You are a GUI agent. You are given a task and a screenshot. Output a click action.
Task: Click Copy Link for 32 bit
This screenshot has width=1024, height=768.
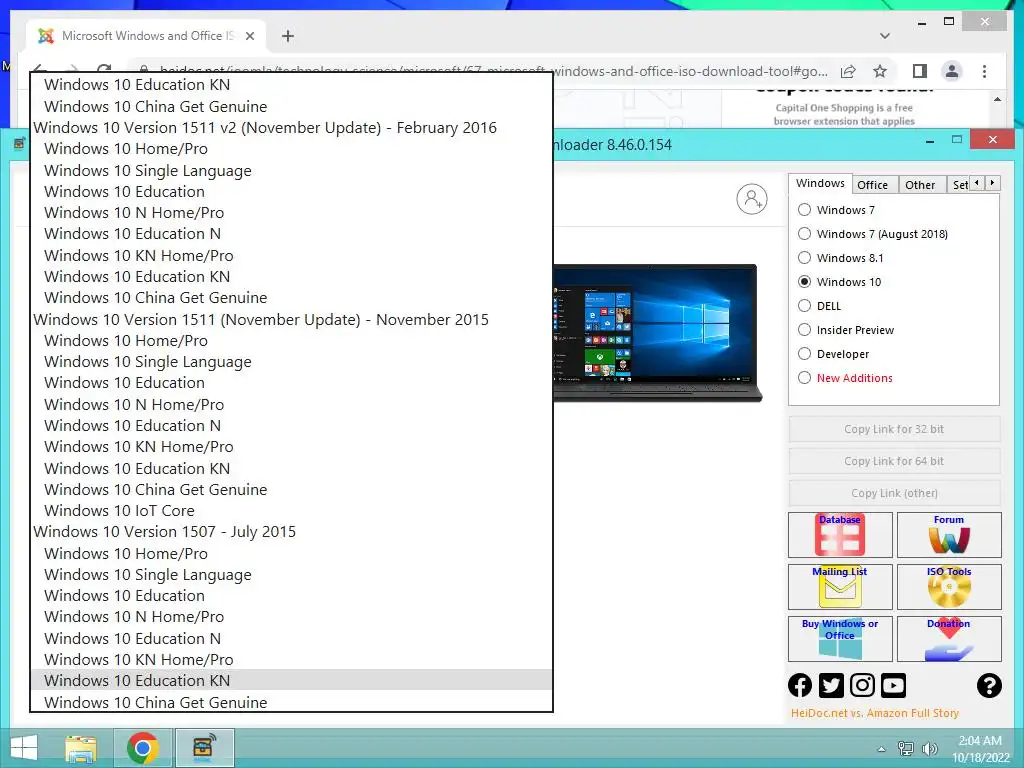point(894,429)
